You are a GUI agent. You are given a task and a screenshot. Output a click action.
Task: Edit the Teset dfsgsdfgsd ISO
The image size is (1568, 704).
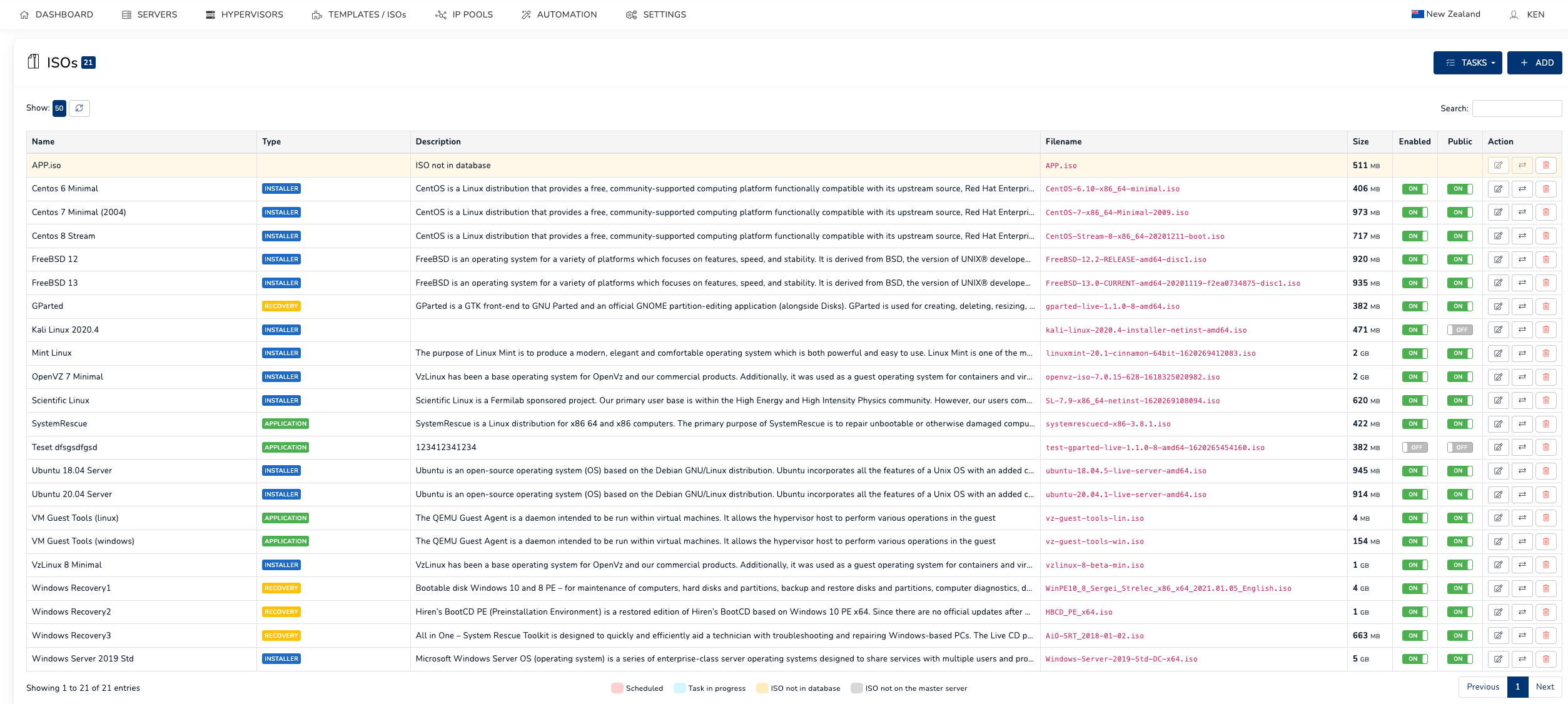pos(1498,448)
